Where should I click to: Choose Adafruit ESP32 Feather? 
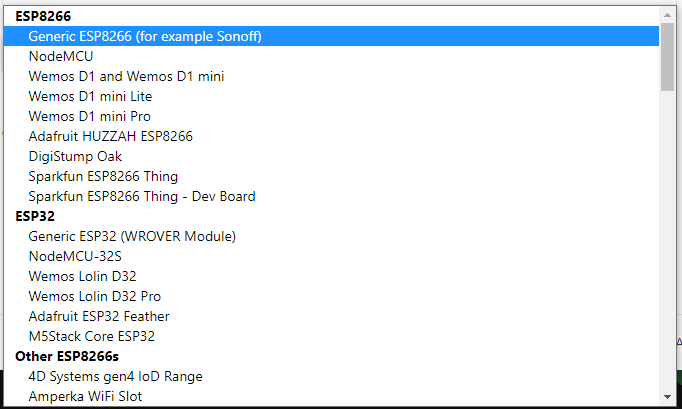331,316
